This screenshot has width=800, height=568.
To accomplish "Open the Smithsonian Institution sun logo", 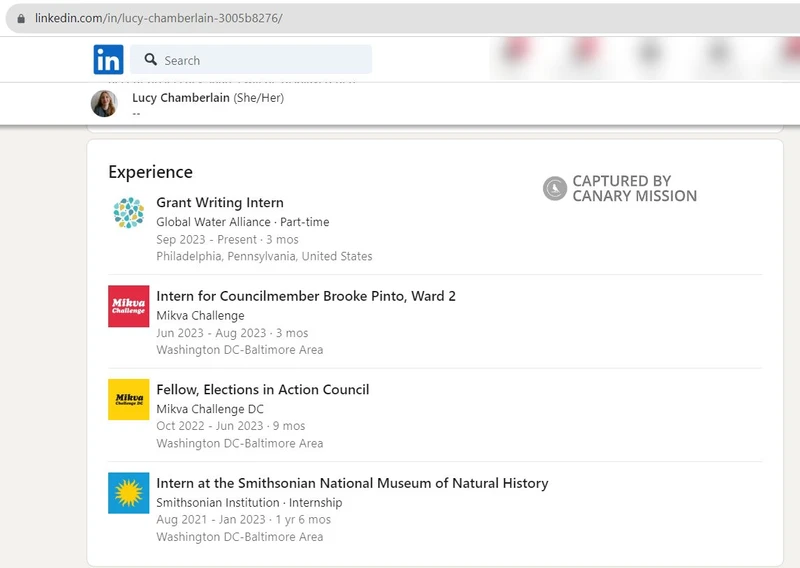I will 129,493.
